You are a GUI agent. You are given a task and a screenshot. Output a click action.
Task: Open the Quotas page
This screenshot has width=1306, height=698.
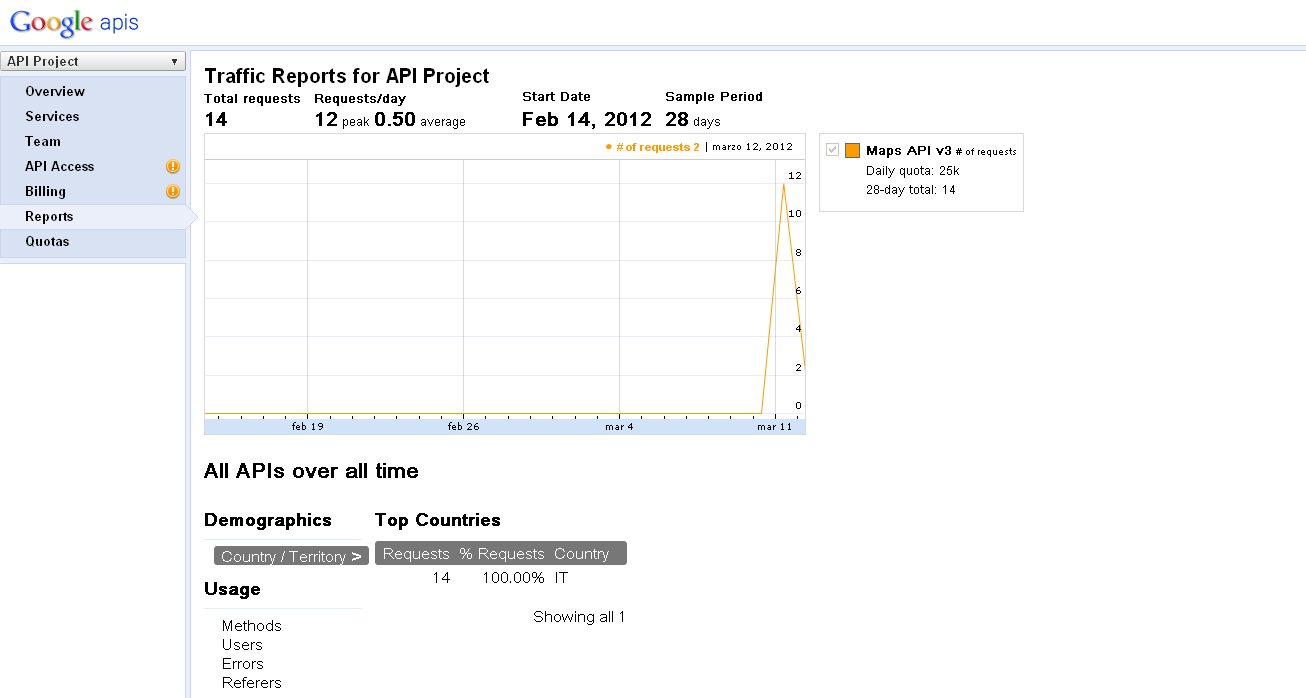[x=47, y=241]
